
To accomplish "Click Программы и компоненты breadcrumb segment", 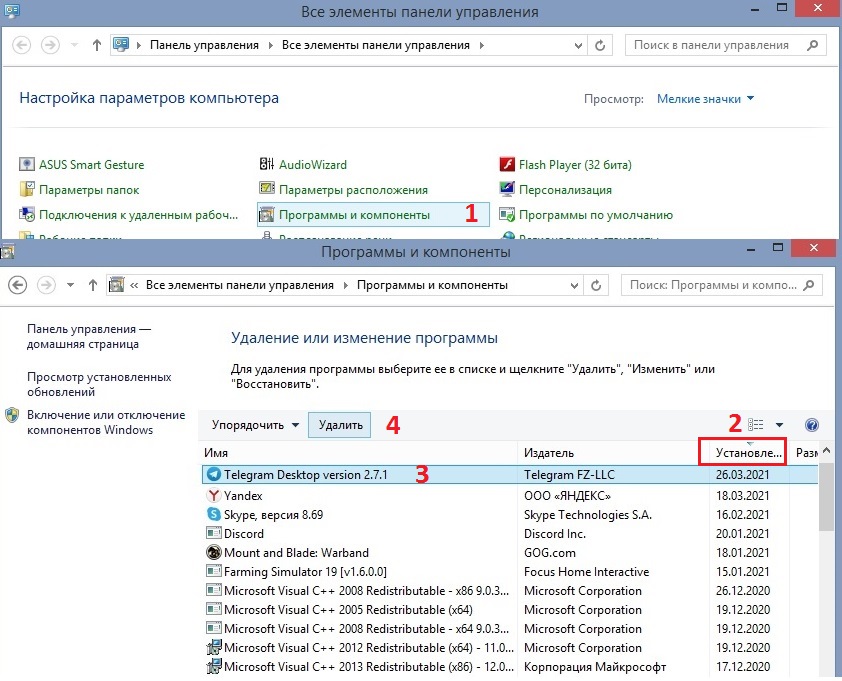I will (432, 285).
